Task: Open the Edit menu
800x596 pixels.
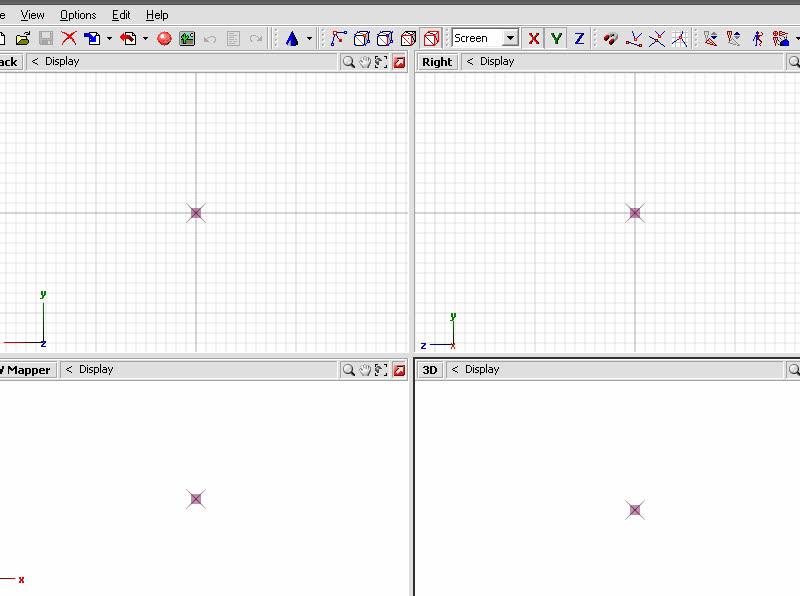Action: [121, 15]
